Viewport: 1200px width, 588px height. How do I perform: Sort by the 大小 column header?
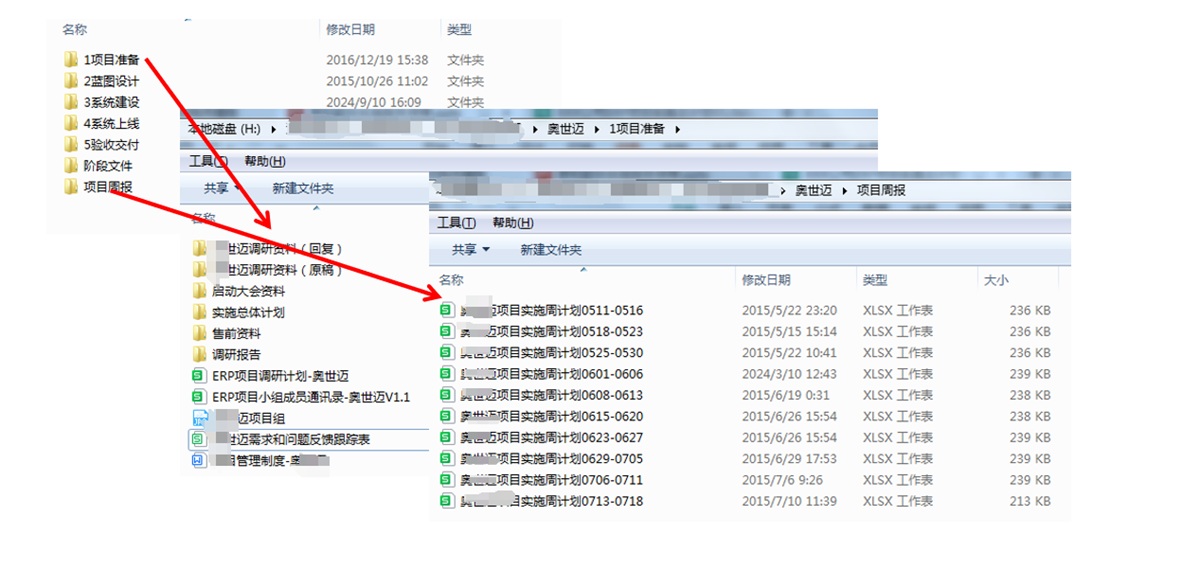coord(996,280)
